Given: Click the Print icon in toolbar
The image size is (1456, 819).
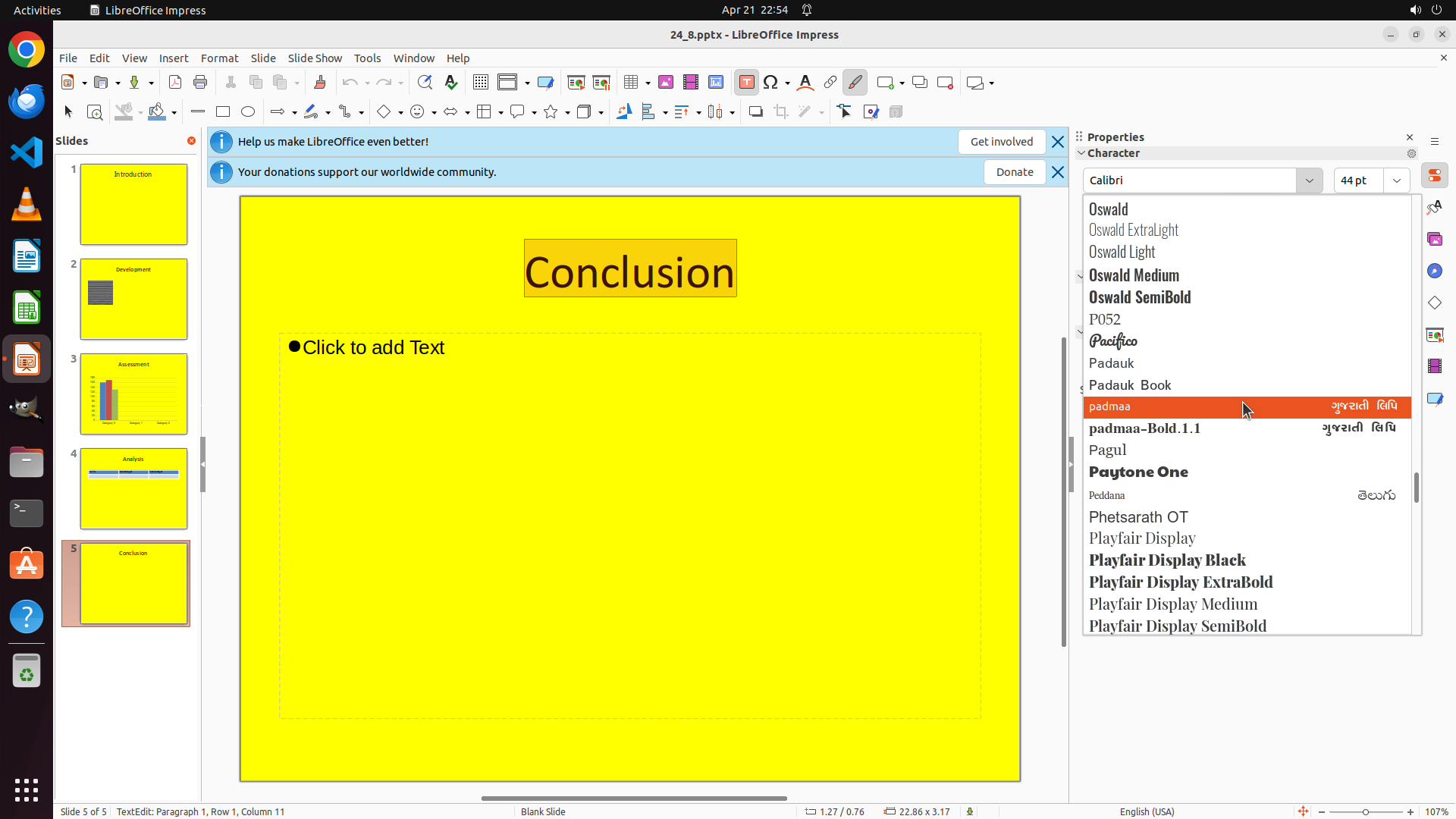Looking at the screenshot, I should pyautogui.click(x=200, y=83).
